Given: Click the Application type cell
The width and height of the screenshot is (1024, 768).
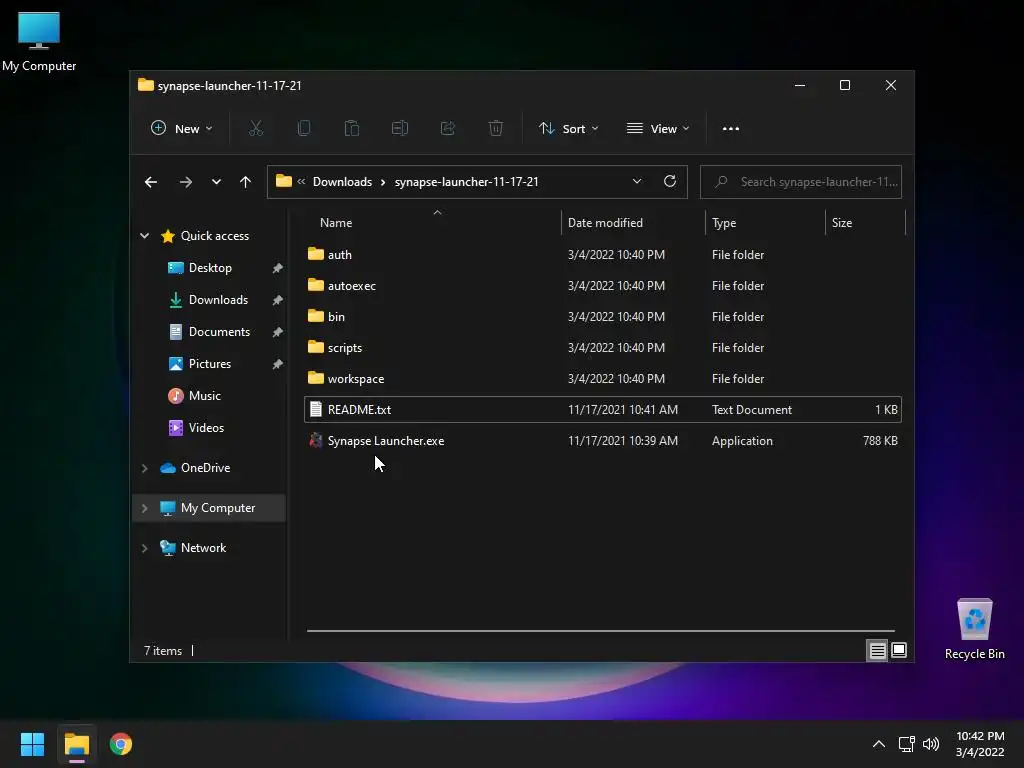Looking at the screenshot, I should click(742, 441).
